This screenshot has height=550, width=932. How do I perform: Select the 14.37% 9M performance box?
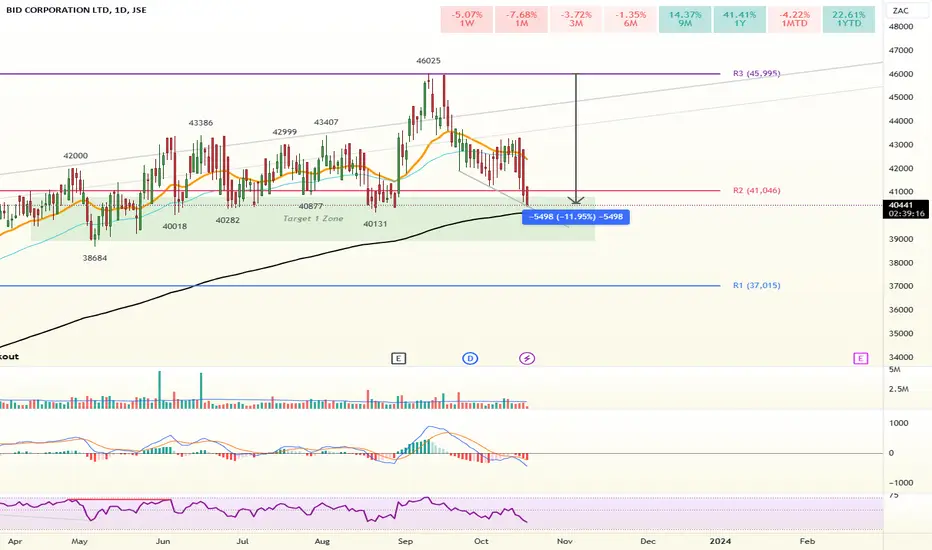(685, 19)
